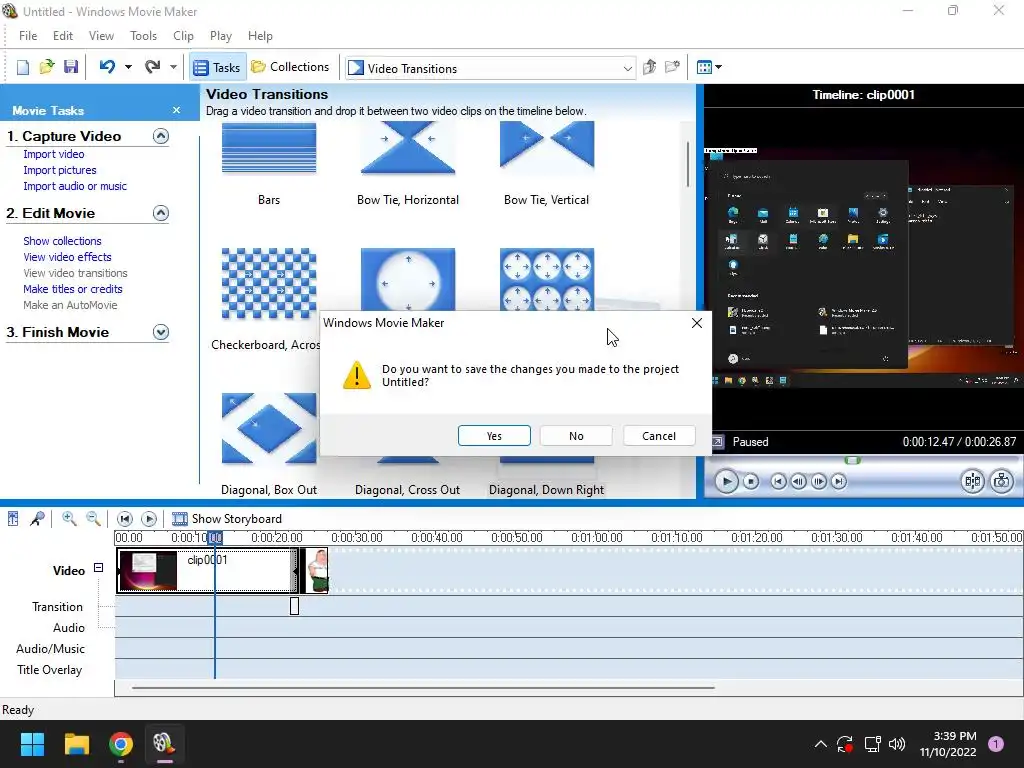Click the Show collections link
1024x768 pixels.
pyautogui.click(x=62, y=241)
